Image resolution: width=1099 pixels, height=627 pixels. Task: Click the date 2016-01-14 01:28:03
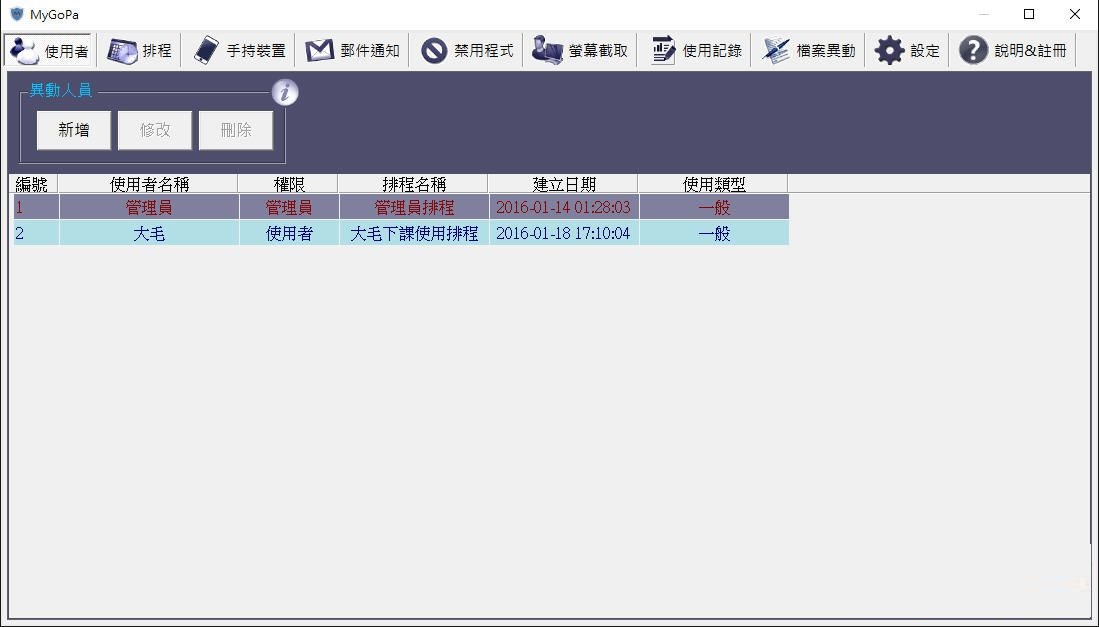564,207
